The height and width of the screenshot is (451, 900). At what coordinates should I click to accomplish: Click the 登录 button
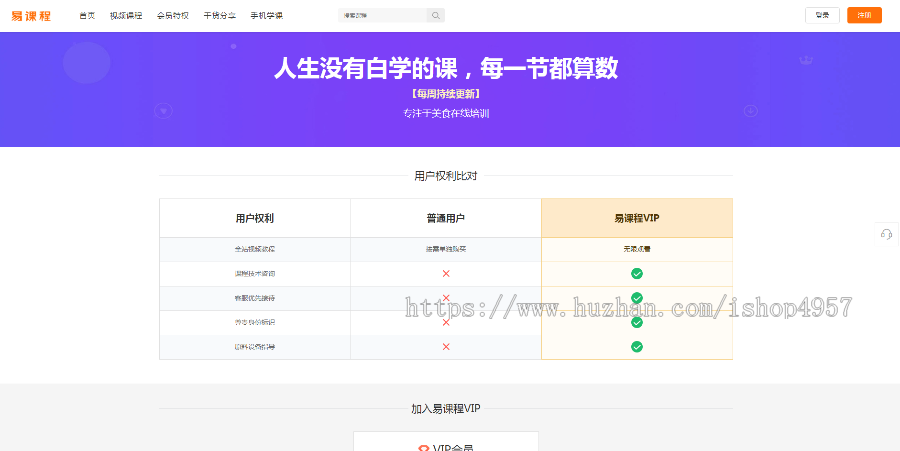tap(822, 15)
